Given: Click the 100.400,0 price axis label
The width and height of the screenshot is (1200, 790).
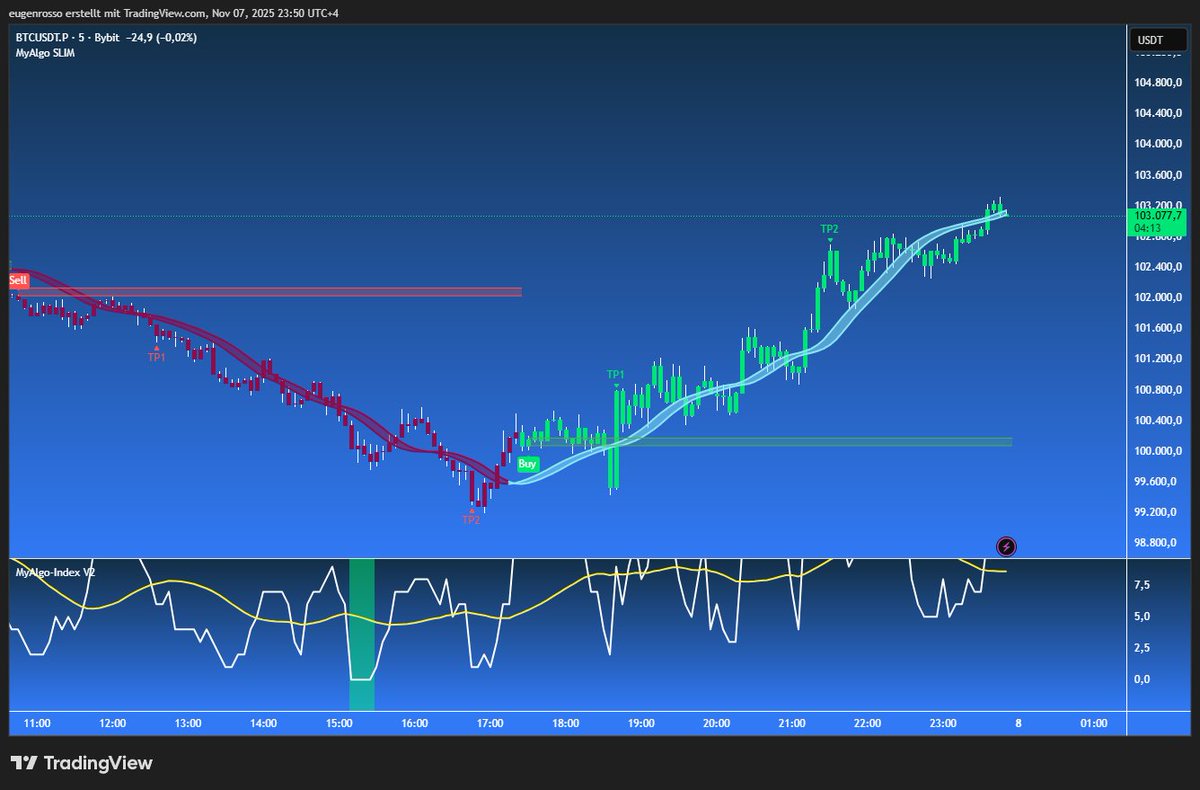Looking at the screenshot, I should [x=1157, y=421].
